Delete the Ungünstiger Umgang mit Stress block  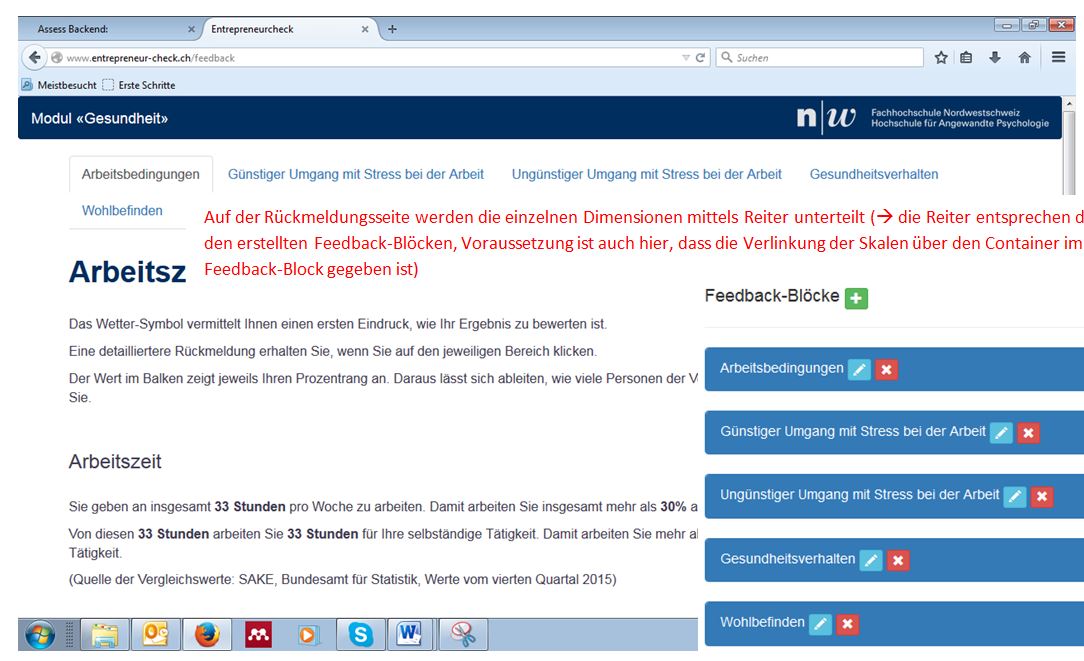point(1042,496)
